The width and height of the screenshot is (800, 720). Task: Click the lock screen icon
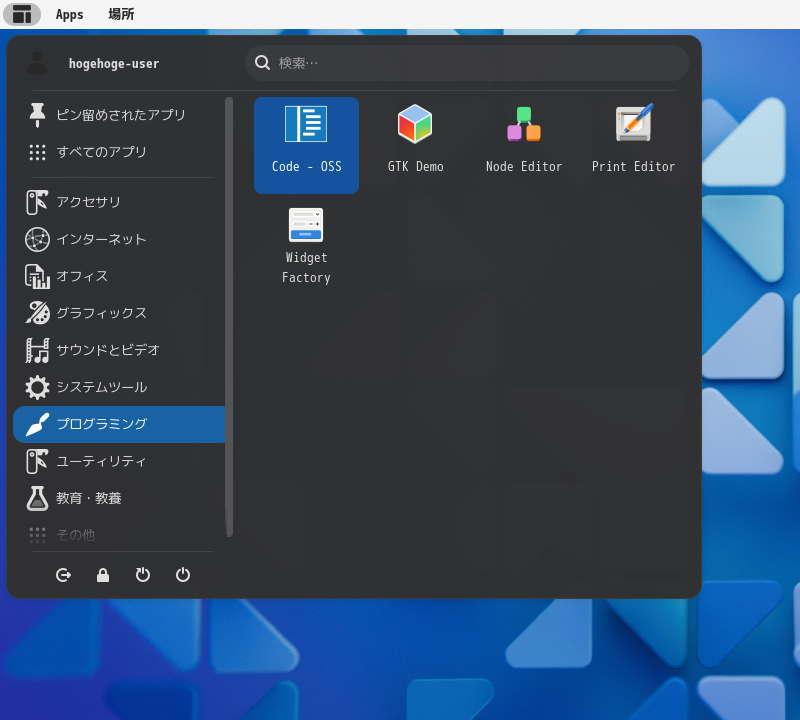tap(103, 575)
